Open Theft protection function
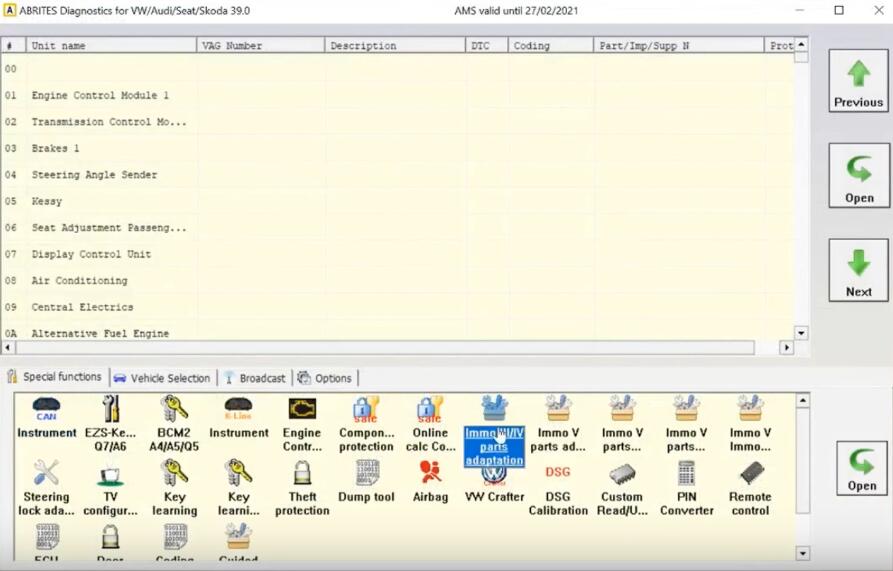893x571 pixels. pos(302,488)
